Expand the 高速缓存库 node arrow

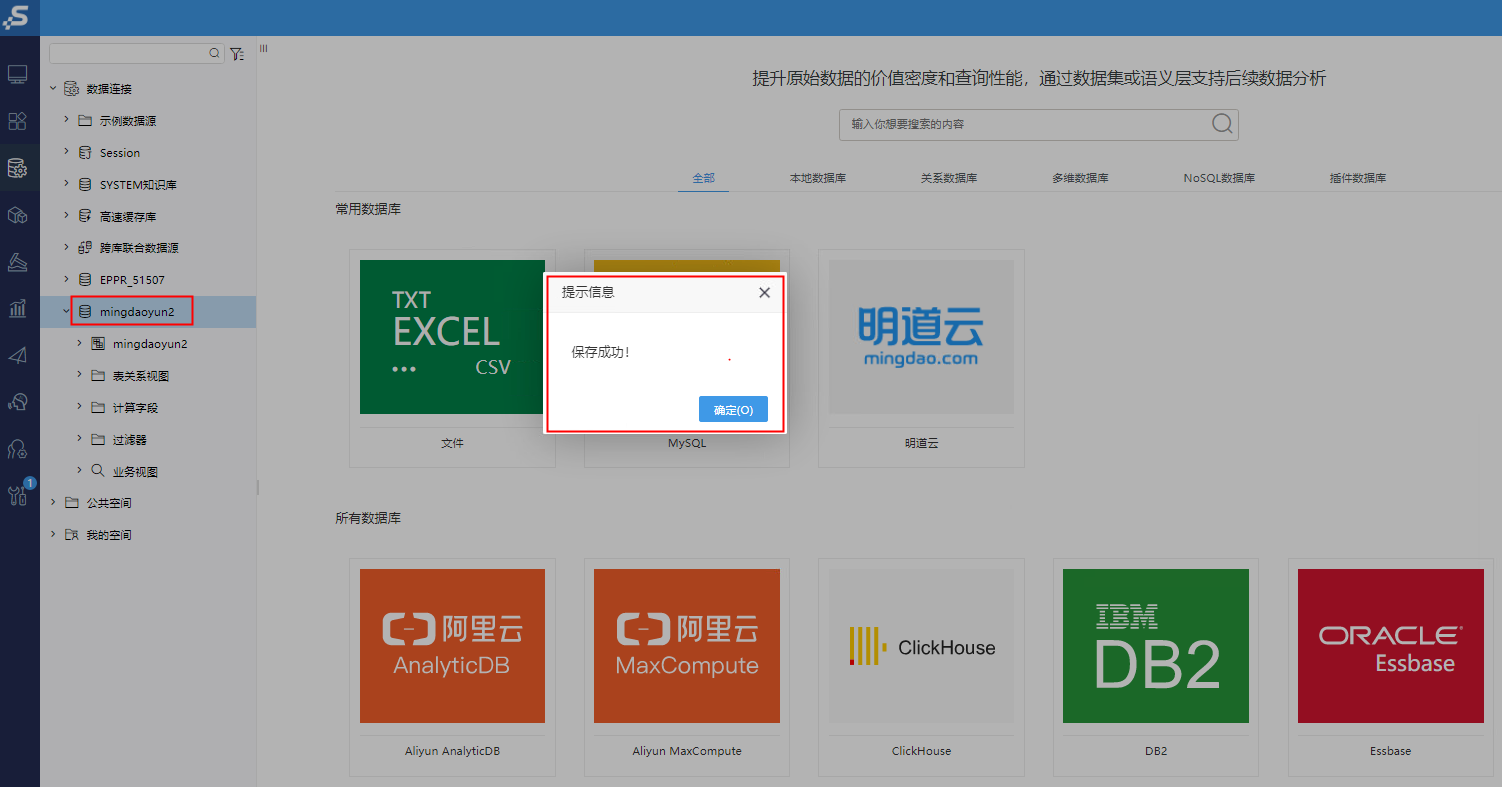point(66,216)
